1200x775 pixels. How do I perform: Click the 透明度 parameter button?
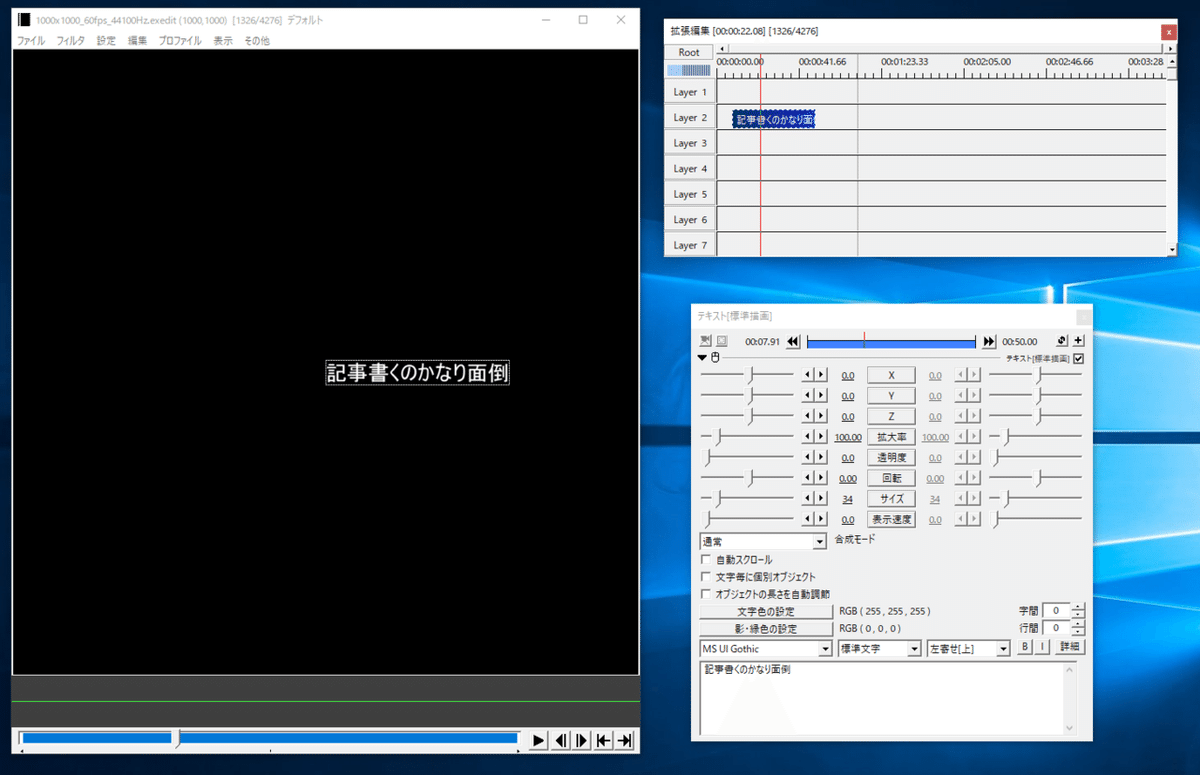(x=891, y=457)
